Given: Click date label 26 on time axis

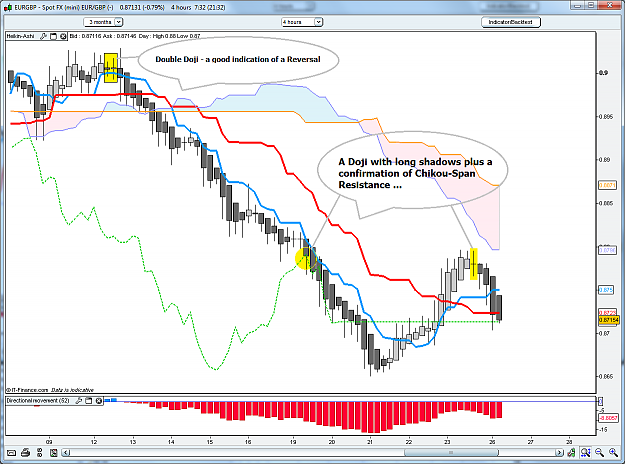Looking at the screenshot, I should pos(492,442).
